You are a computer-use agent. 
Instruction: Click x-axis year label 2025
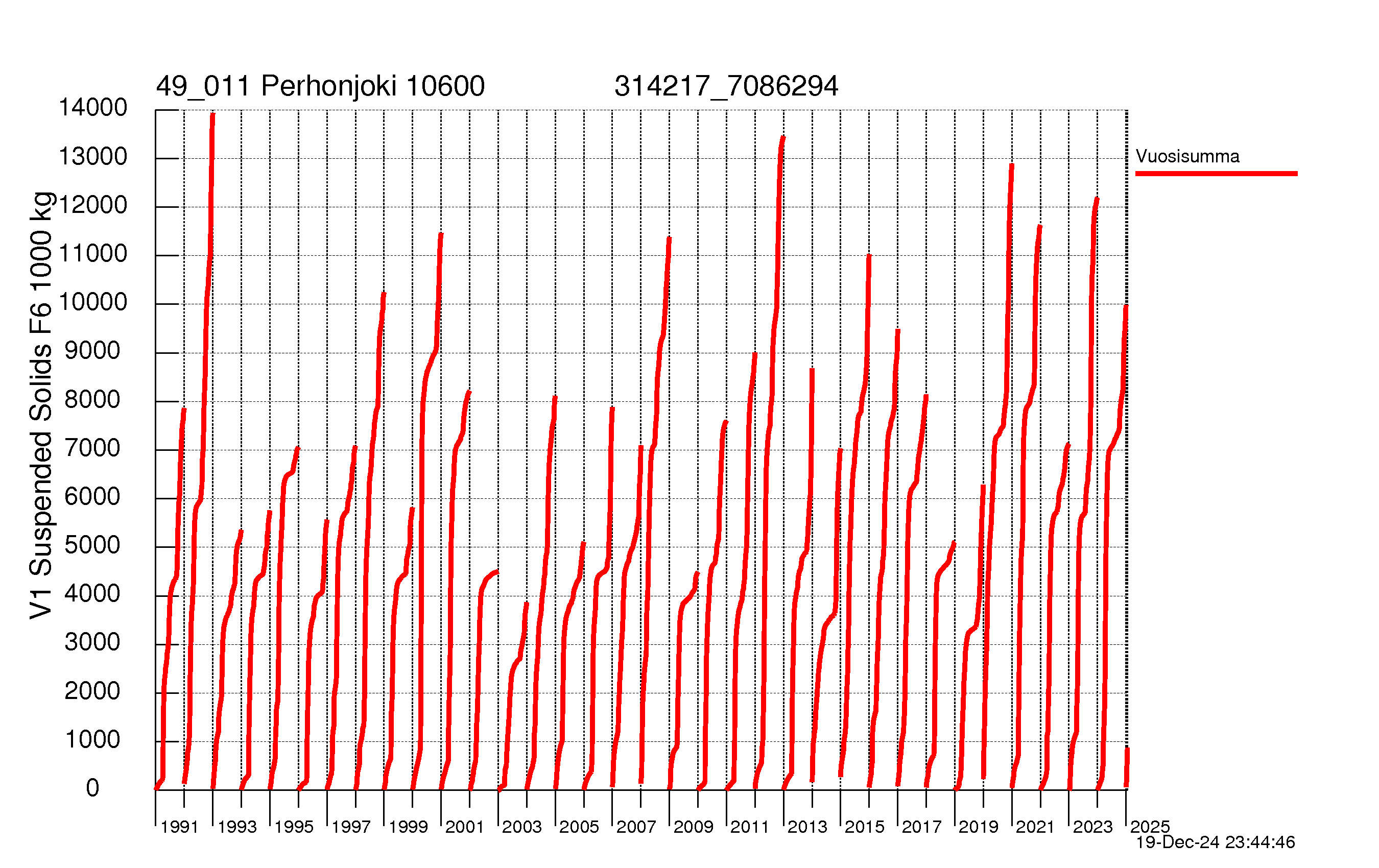[x=1149, y=827]
